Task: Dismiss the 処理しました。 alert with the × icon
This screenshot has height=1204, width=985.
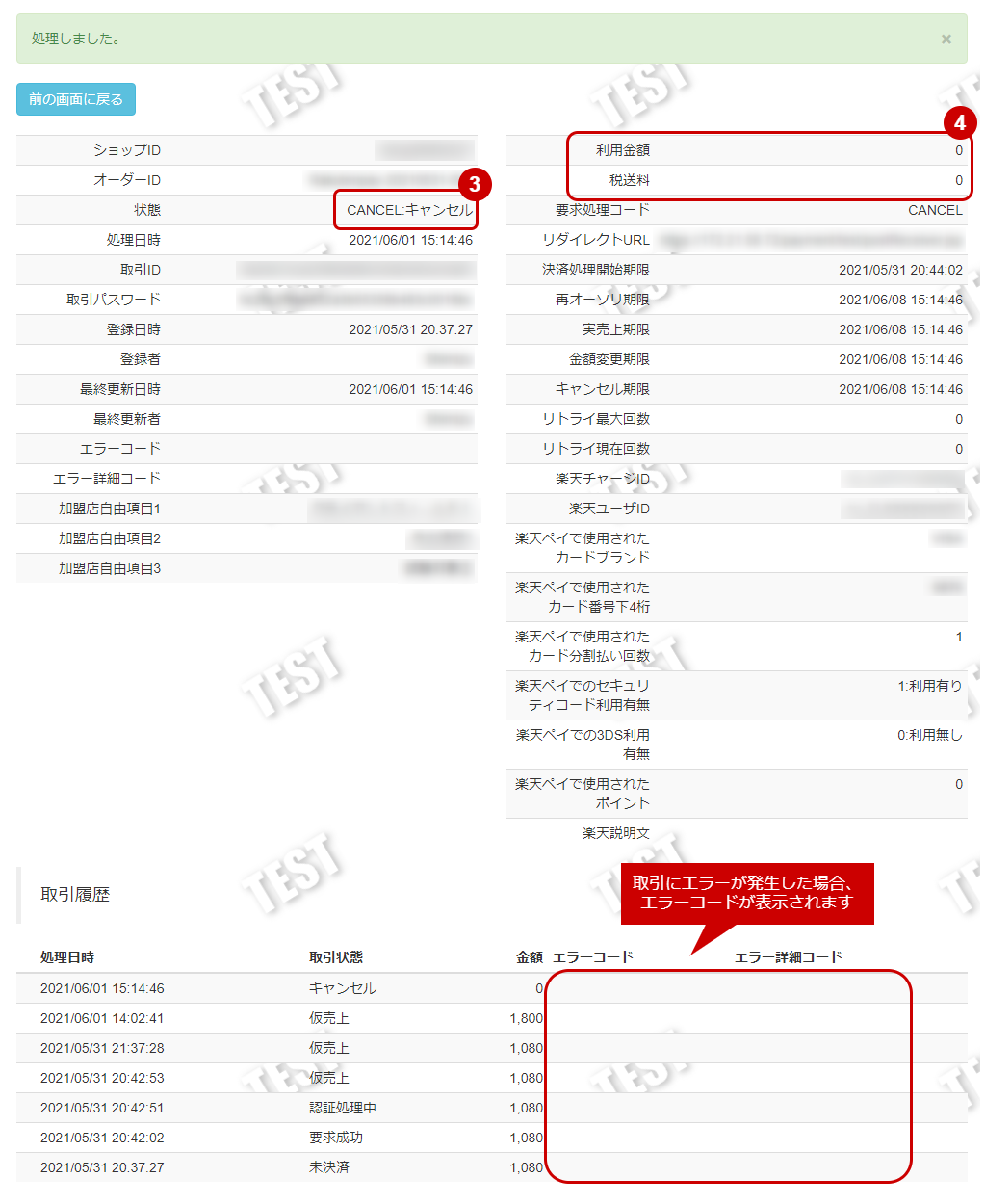Action: [946, 39]
